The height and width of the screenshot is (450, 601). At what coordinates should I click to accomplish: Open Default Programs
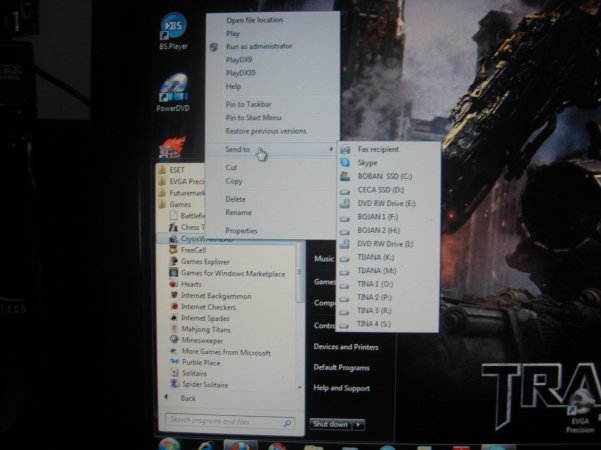coord(342,368)
